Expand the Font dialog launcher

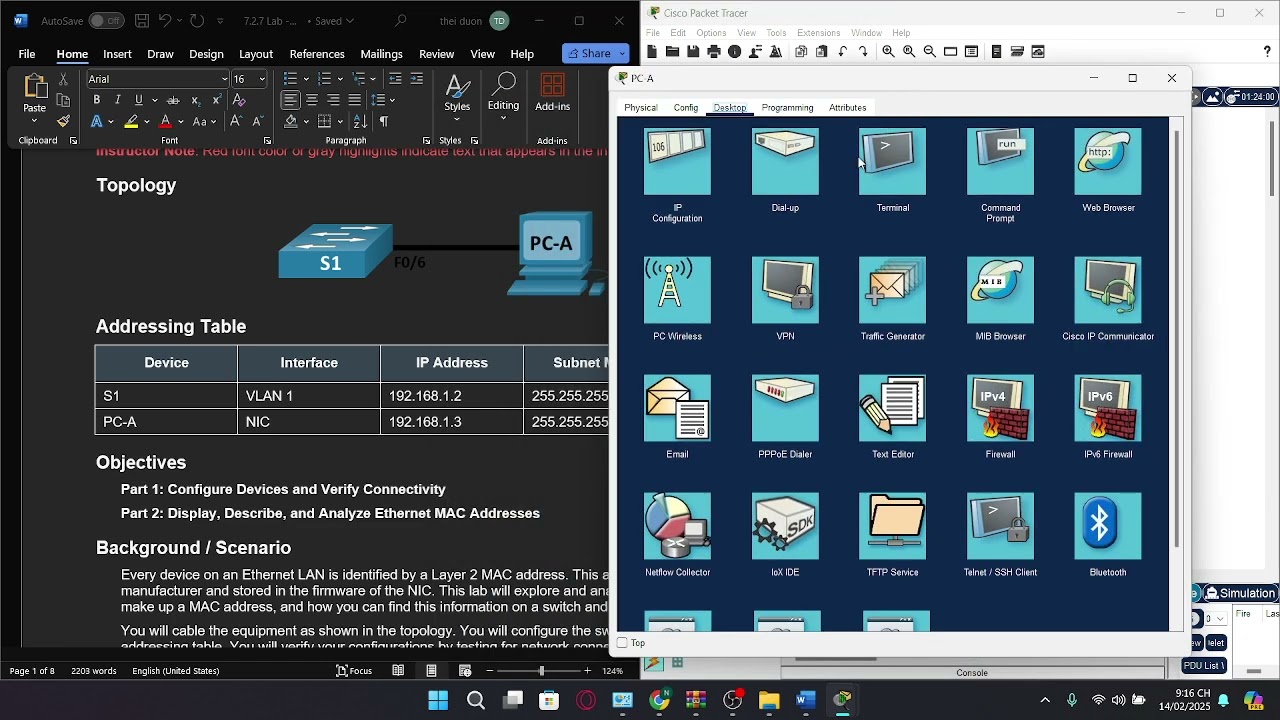click(267, 141)
